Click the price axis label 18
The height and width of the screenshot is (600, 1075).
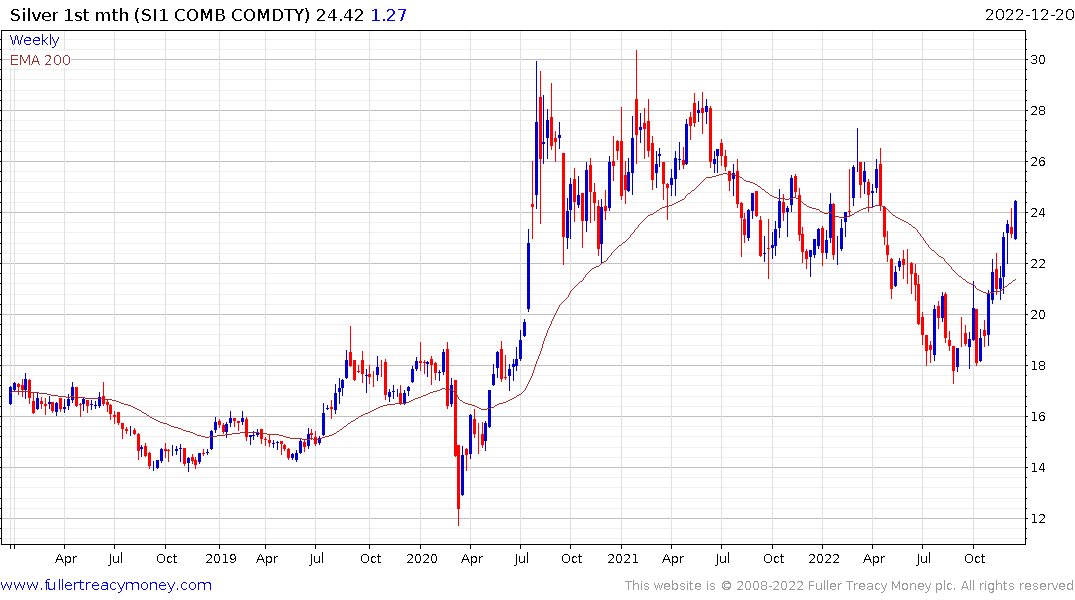pyautogui.click(x=1037, y=365)
